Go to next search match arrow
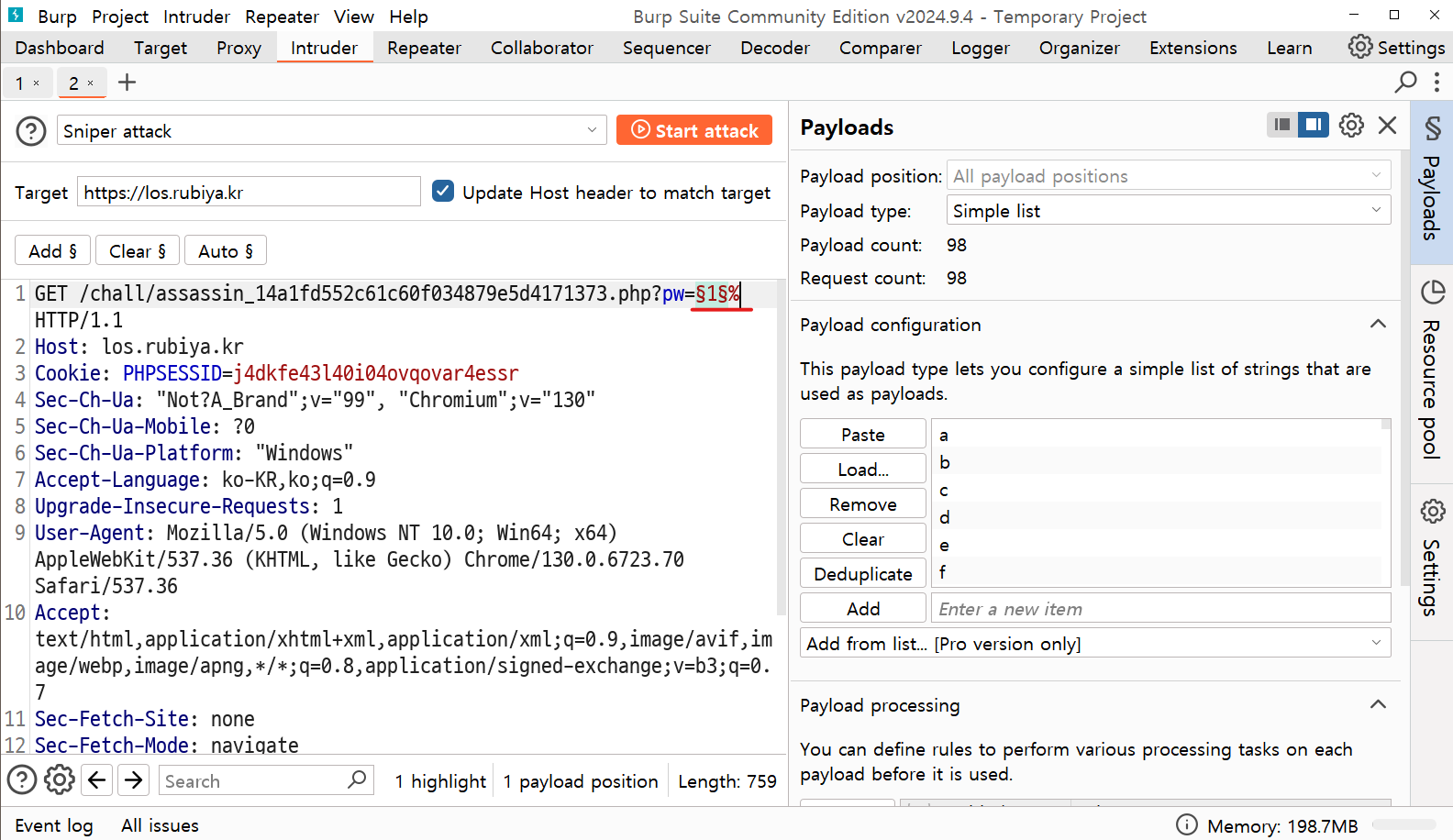The image size is (1453, 840). [x=134, y=780]
